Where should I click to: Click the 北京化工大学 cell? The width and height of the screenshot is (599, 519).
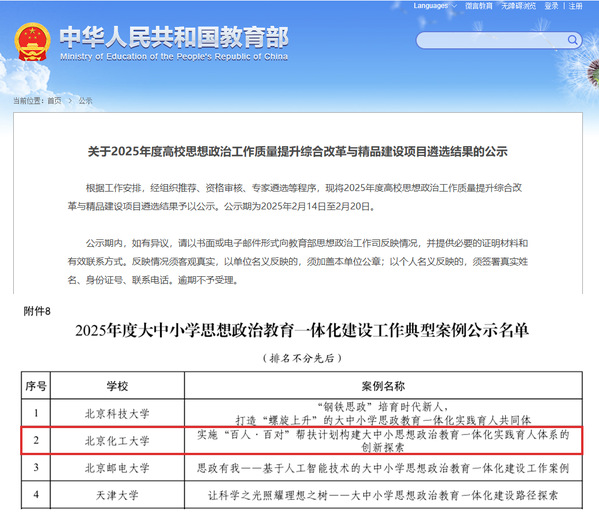(117, 440)
